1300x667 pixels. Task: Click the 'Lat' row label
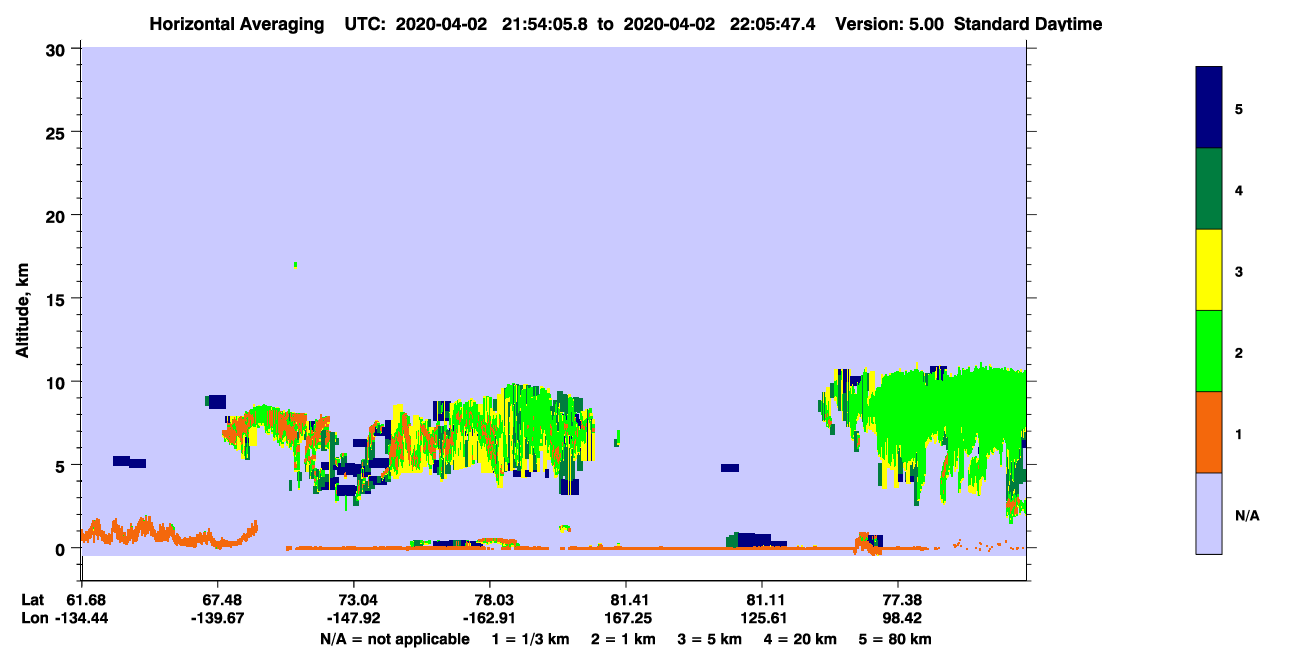point(32,599)
